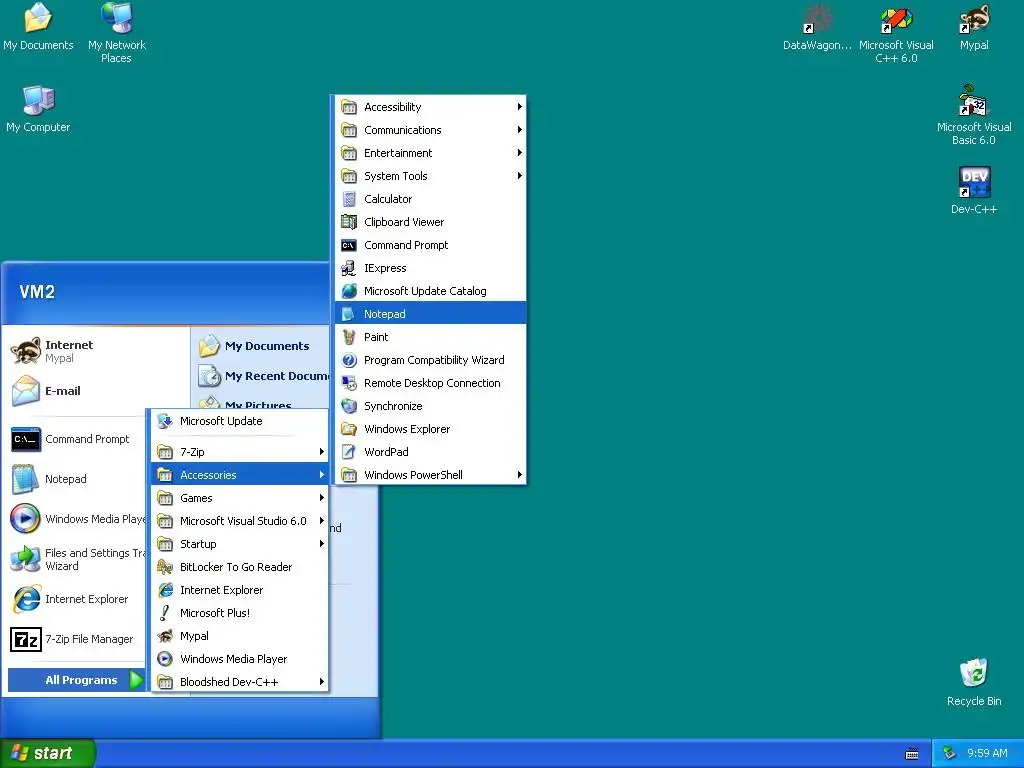This screenshot has height=768, width=1024.
Task: Launch Microsoft Visual C++ 6.0 desktop shortcut
Action: (x=896, y=33)
